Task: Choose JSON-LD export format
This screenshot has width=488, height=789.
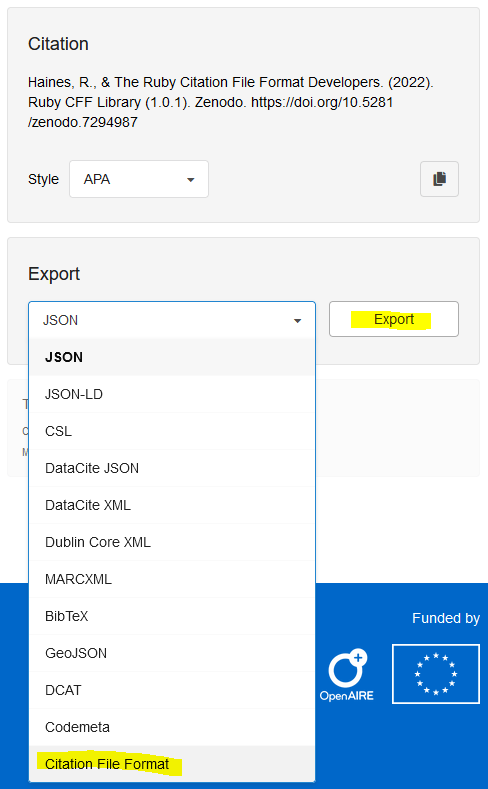Action: coord(172,394)
